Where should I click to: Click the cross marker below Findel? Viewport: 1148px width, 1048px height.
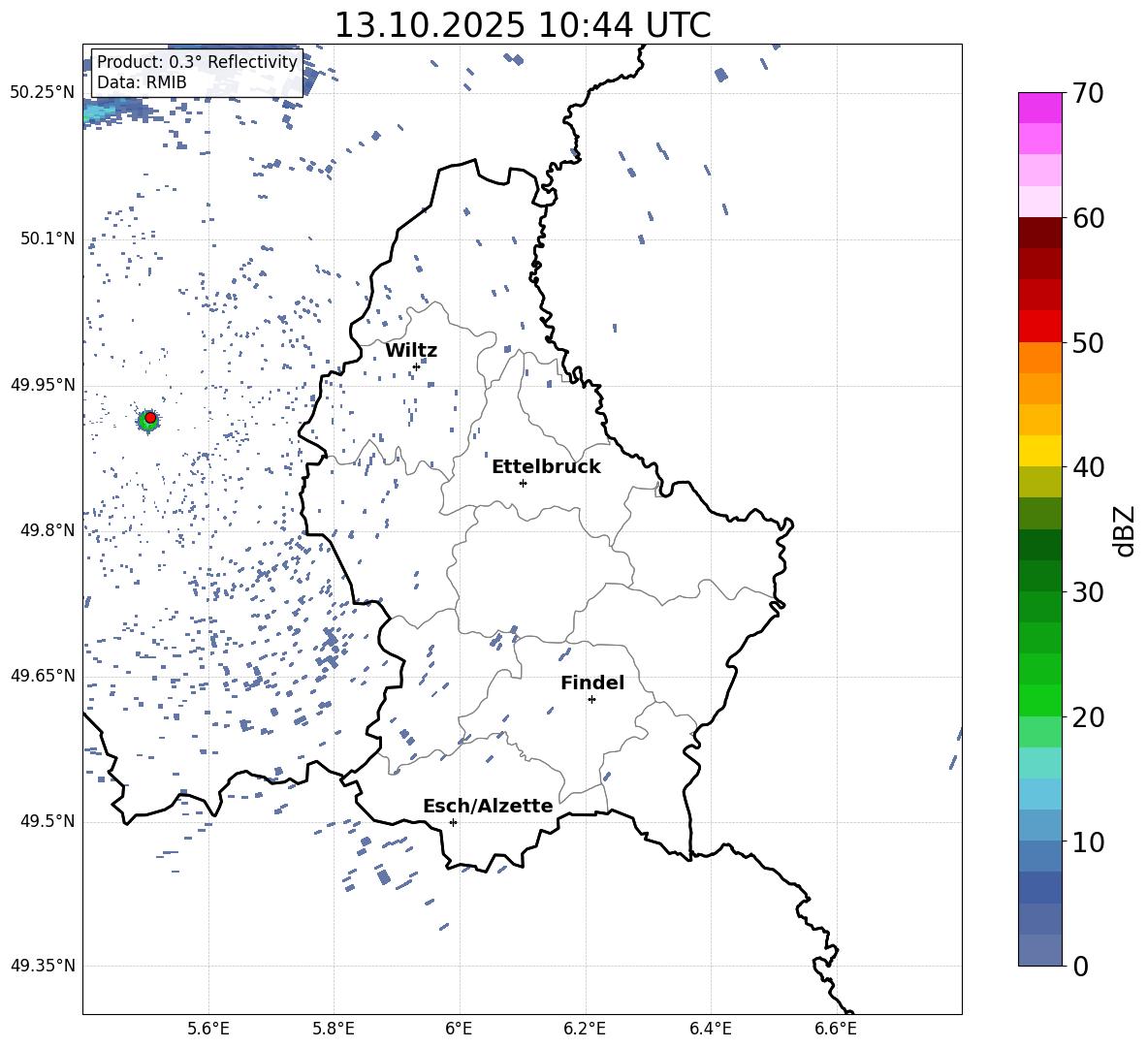point(591,700)
